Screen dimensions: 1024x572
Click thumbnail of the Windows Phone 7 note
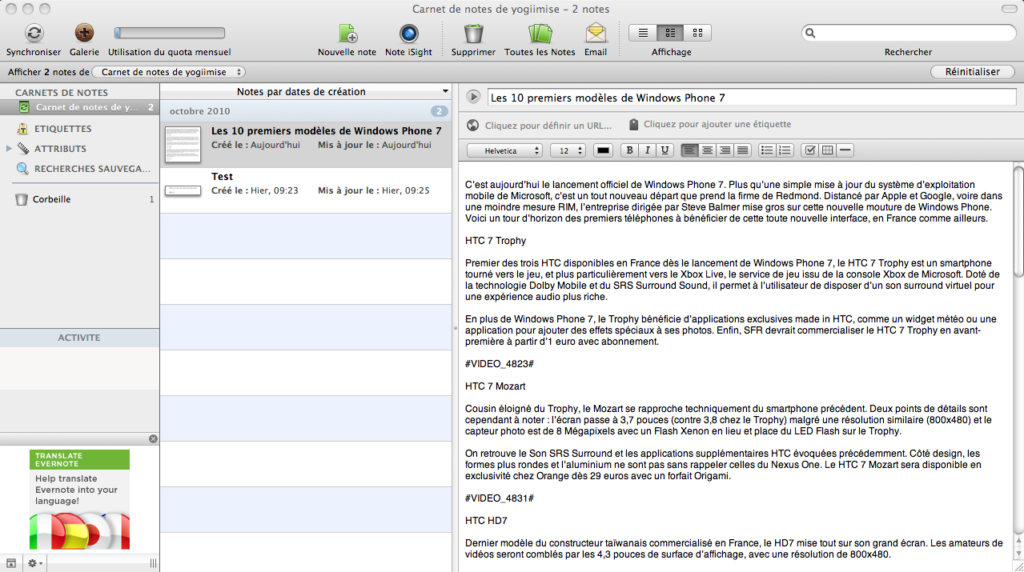coord(183,144)
